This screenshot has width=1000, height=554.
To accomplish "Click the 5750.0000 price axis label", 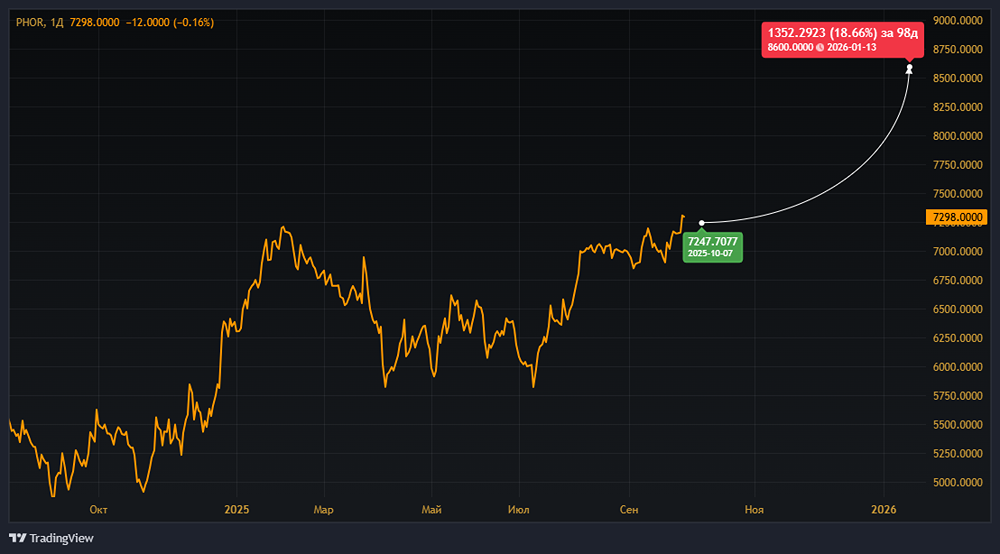I will coord(957,396).
